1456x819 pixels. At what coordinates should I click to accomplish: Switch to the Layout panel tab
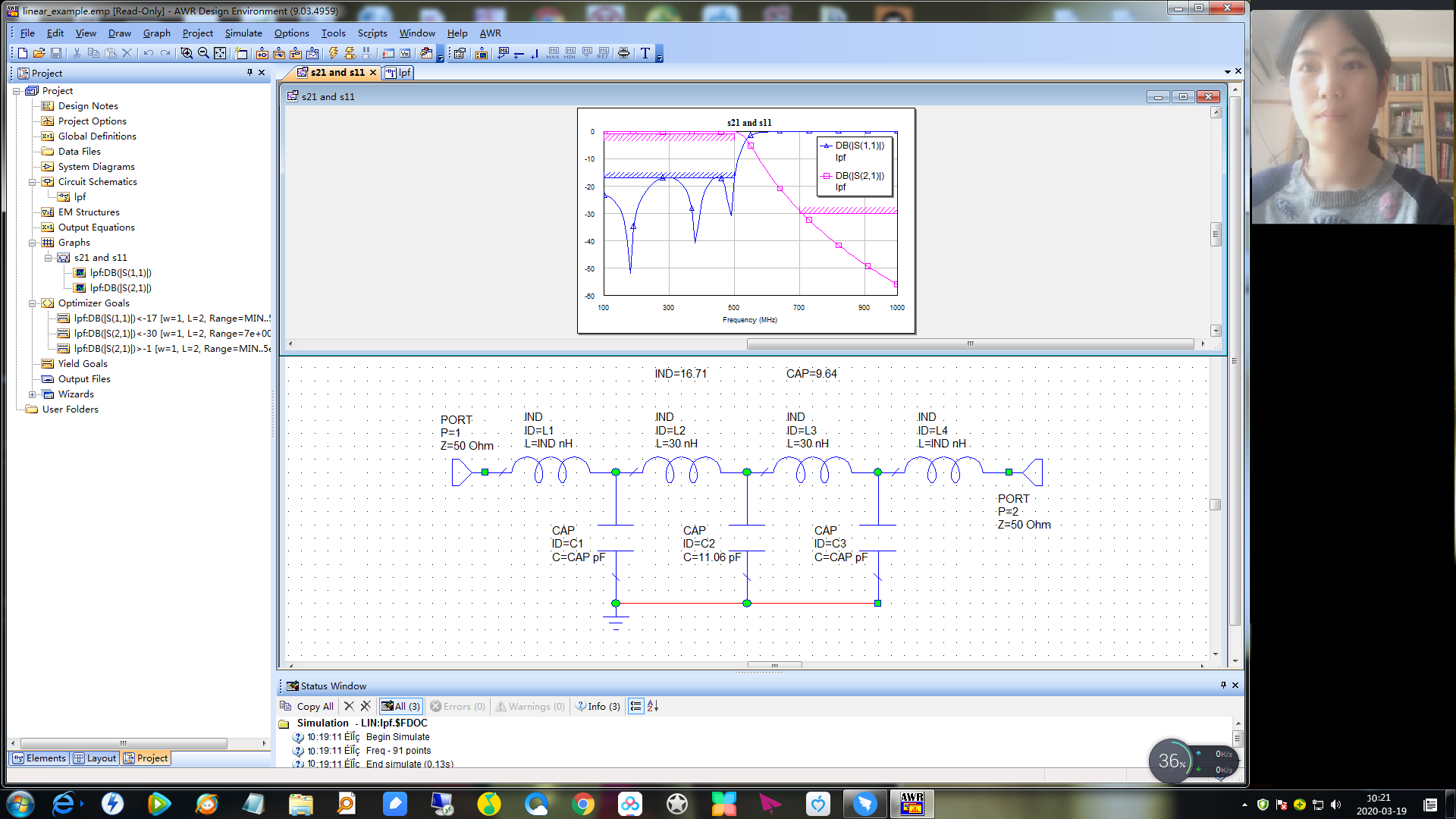click(95, 758)
